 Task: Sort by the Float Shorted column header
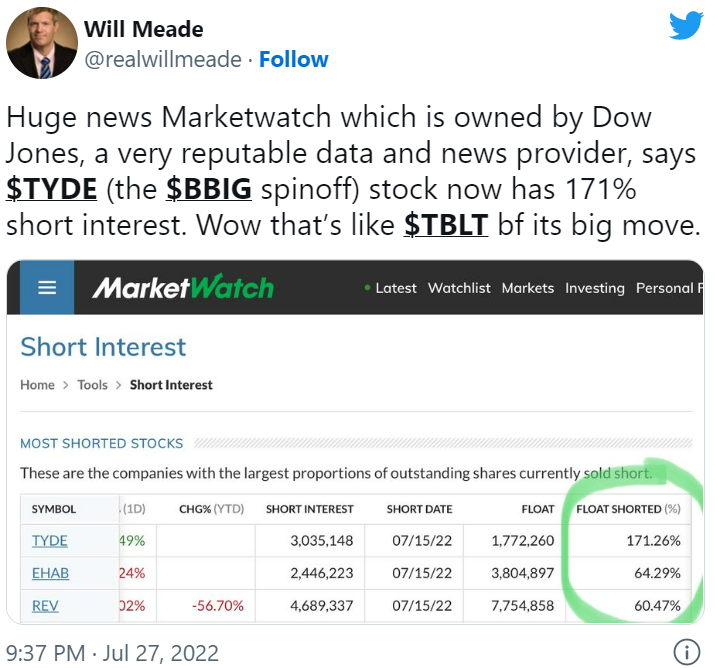click(628, 509)
